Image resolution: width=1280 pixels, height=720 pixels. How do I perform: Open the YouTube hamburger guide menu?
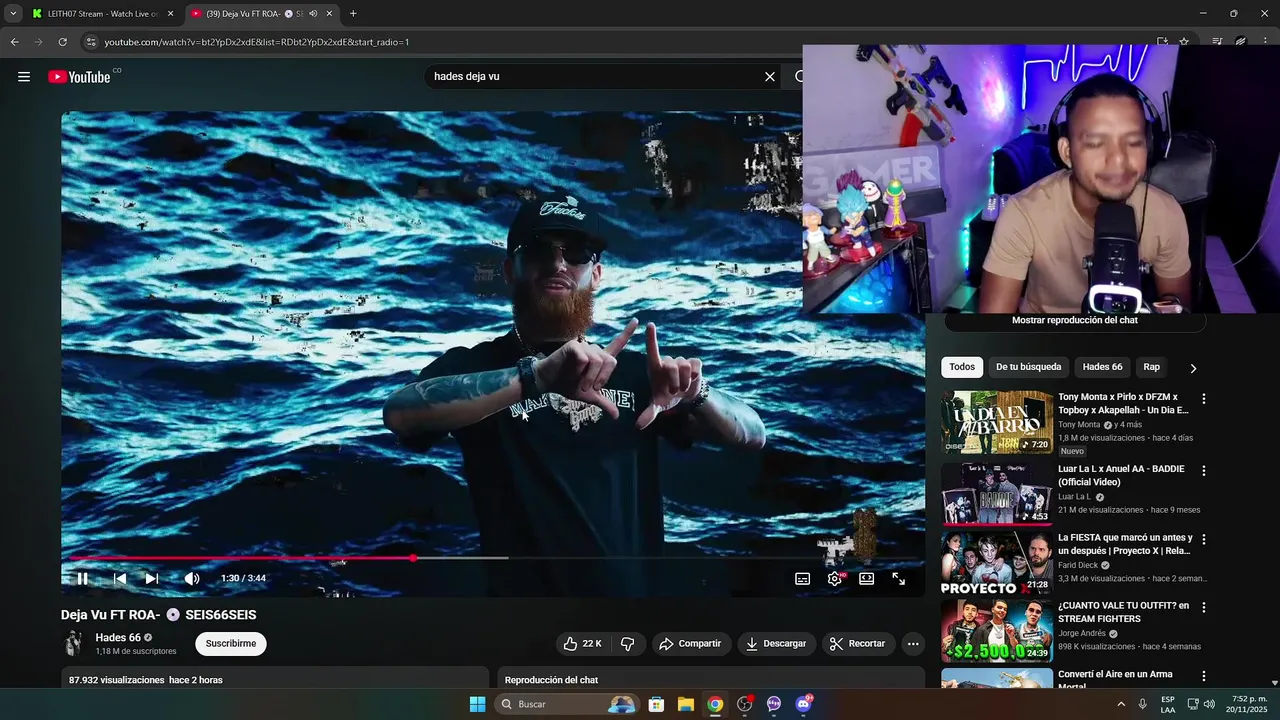coord(24,76)
